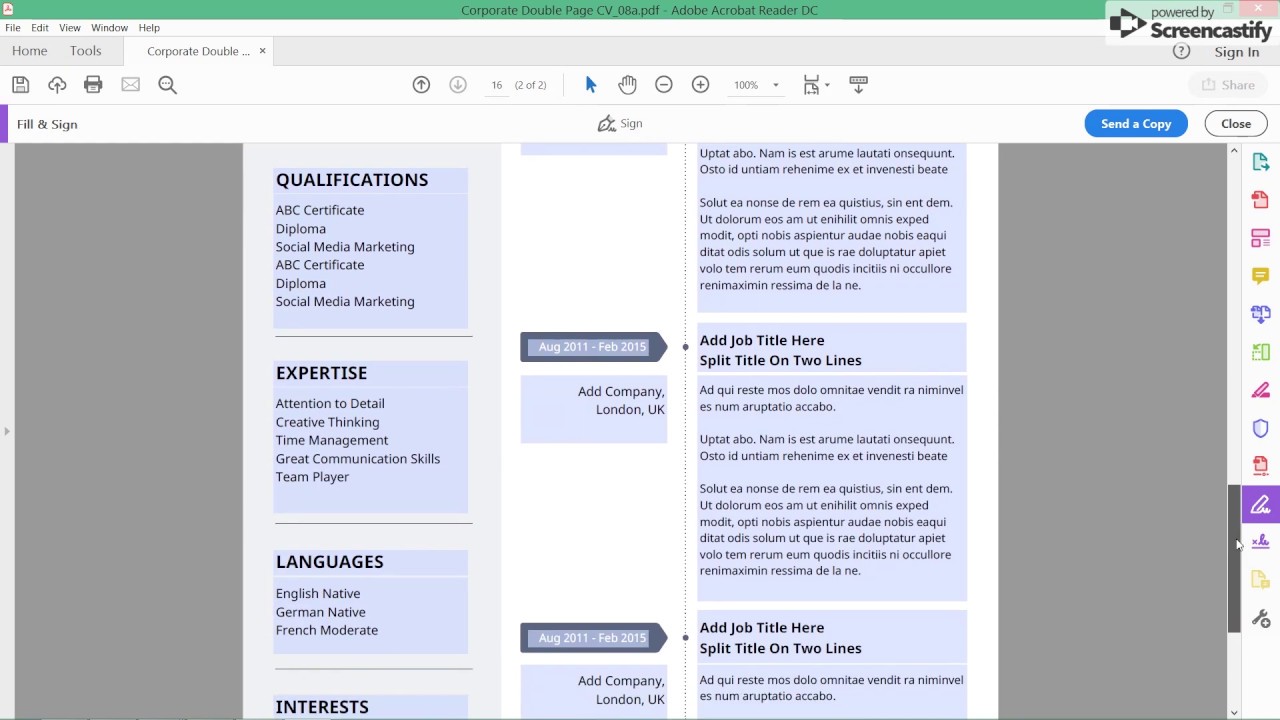Select the highlighted Fill & Sign sidebar tool
The height and width of the screenshot is (720, 1280).
pos(1260,504)
